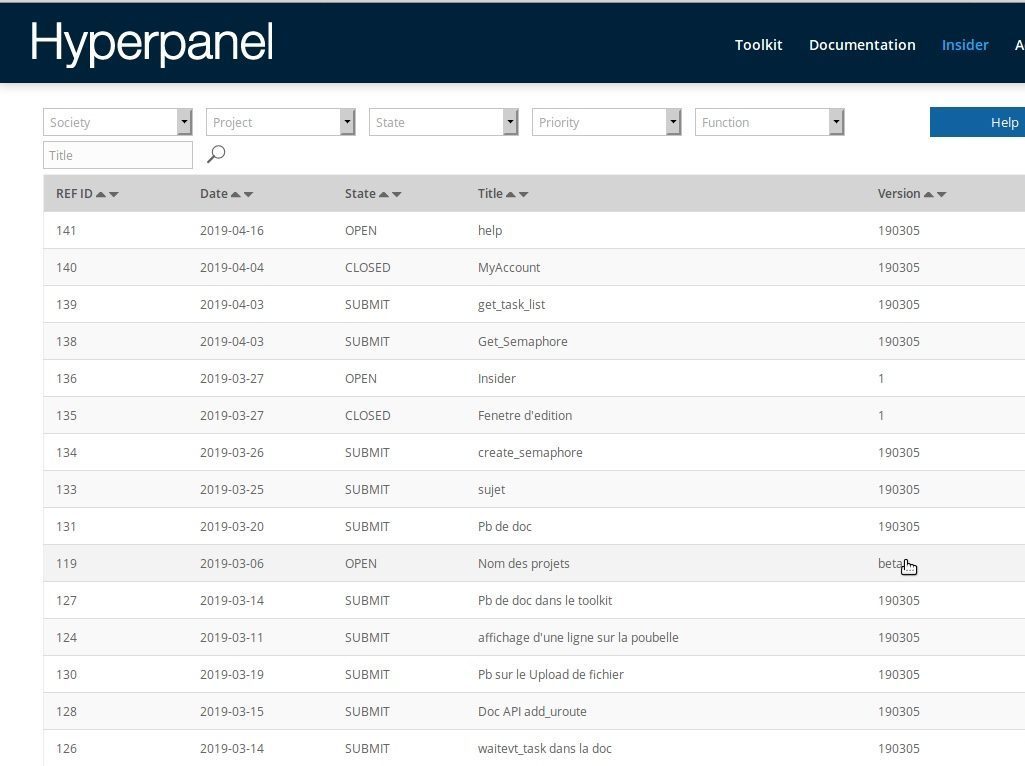The width and height of the screenshot is (1025, 766).
Task: Click the Hyperpanel logo
Action: pyautogui.click(x=151, y=42)
